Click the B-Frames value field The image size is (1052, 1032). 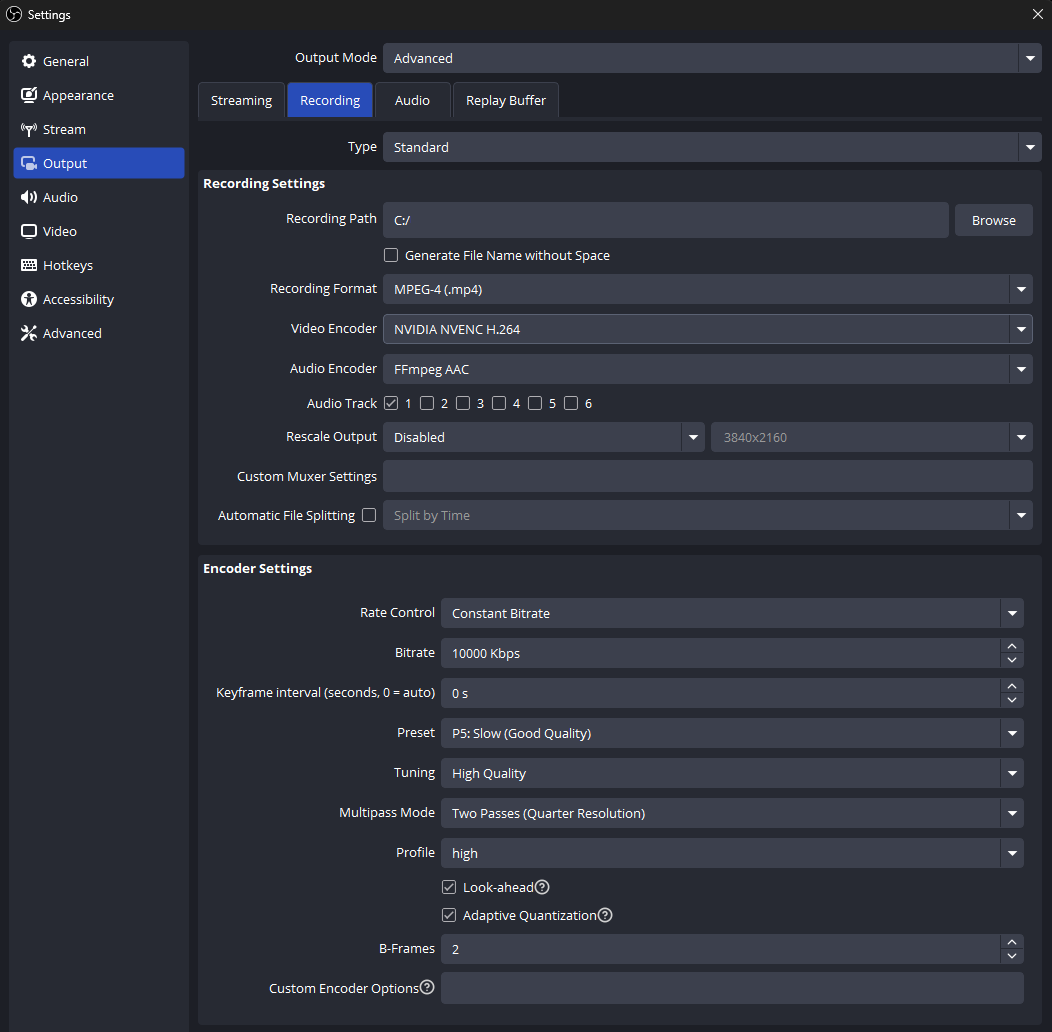point(721,949)
